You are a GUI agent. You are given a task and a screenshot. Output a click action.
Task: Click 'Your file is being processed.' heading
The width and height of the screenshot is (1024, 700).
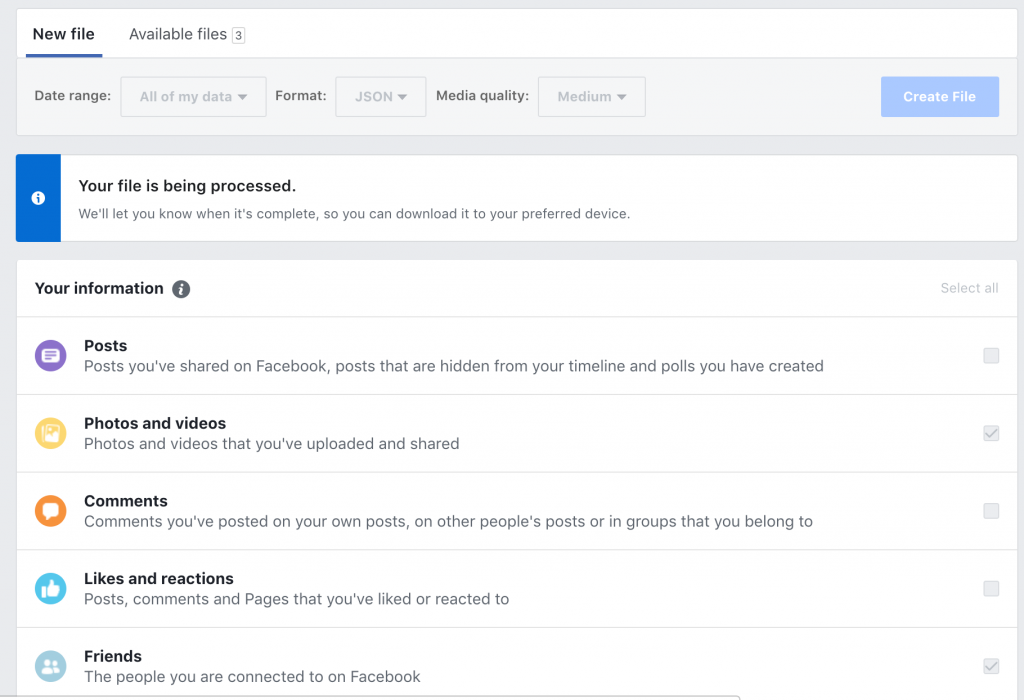point(187,186)
